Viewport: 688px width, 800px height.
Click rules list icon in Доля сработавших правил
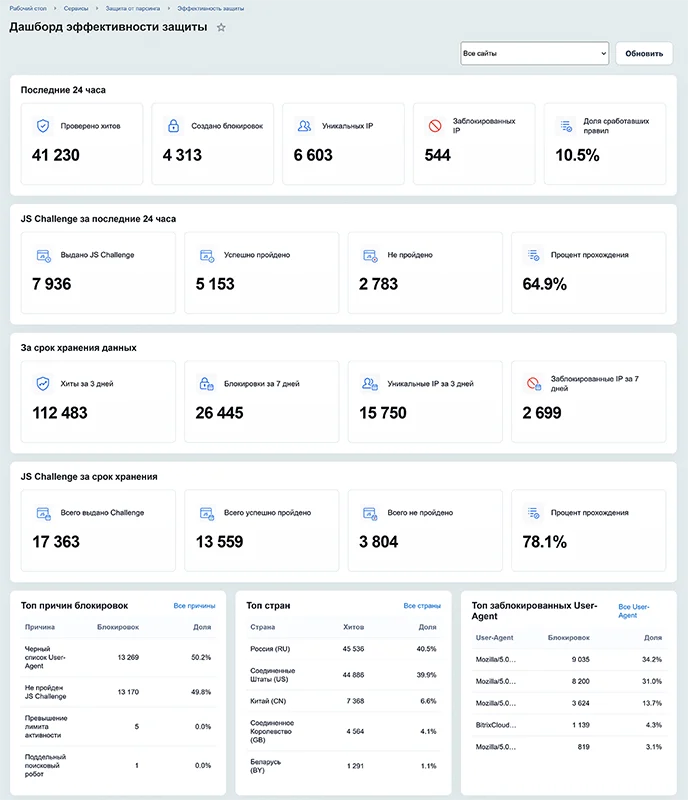tap(566, 126)
